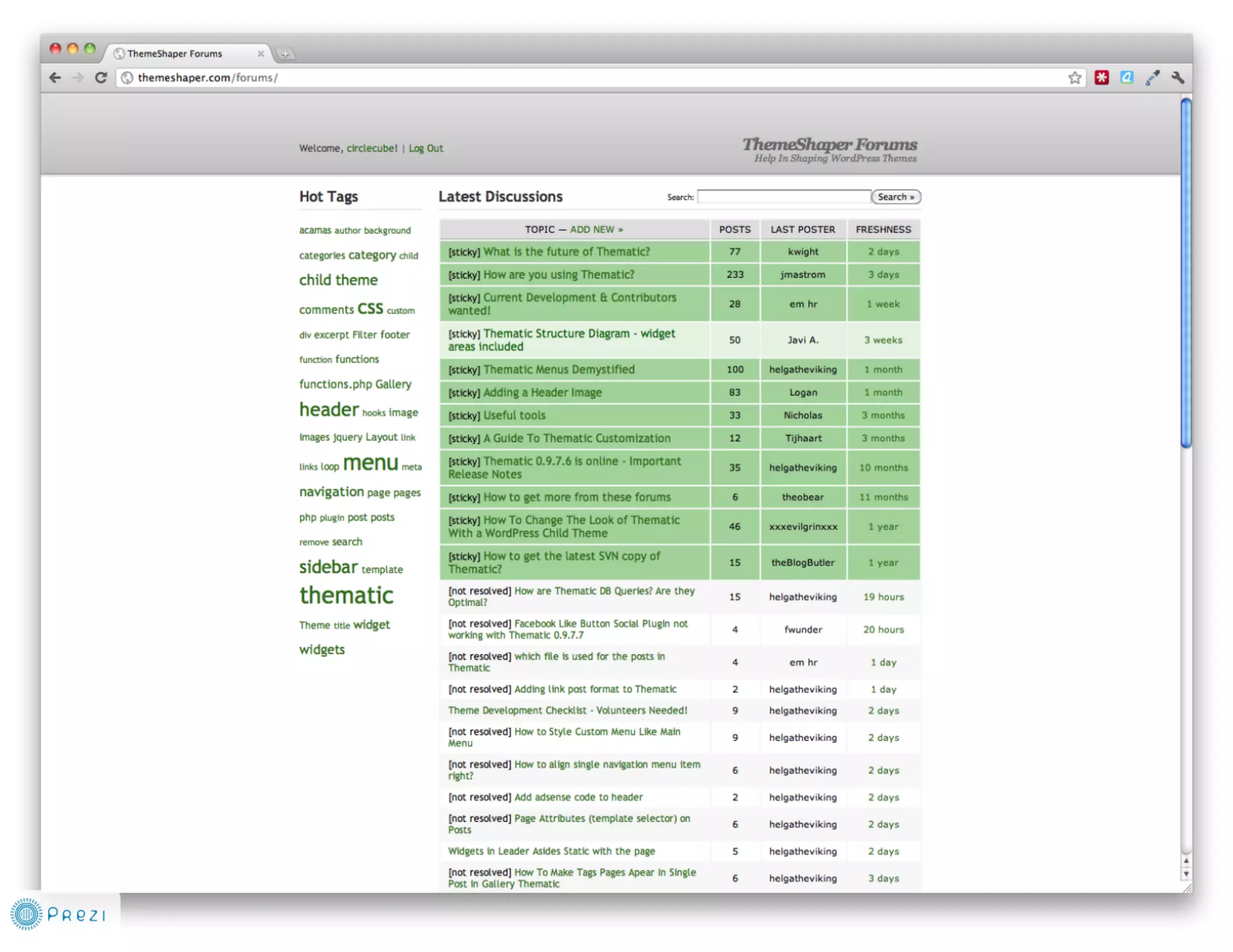Open 'How To Make Tags Pages Apear' topic

pos(572,878)
